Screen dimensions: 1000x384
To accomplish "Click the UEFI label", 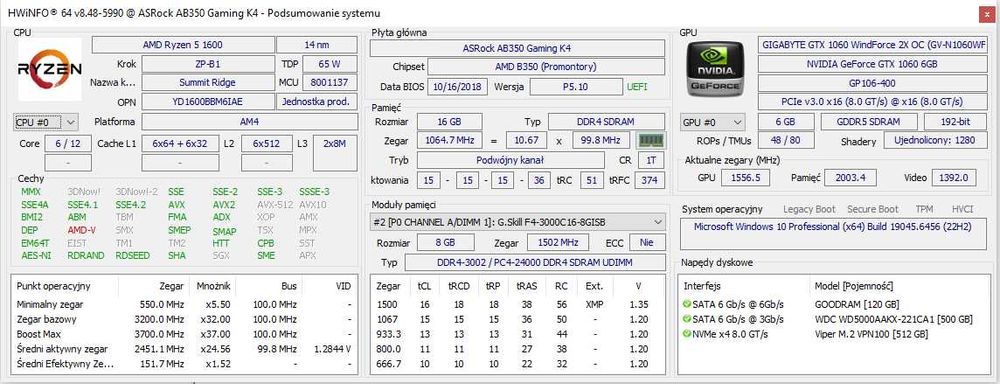I will [637, 87].
